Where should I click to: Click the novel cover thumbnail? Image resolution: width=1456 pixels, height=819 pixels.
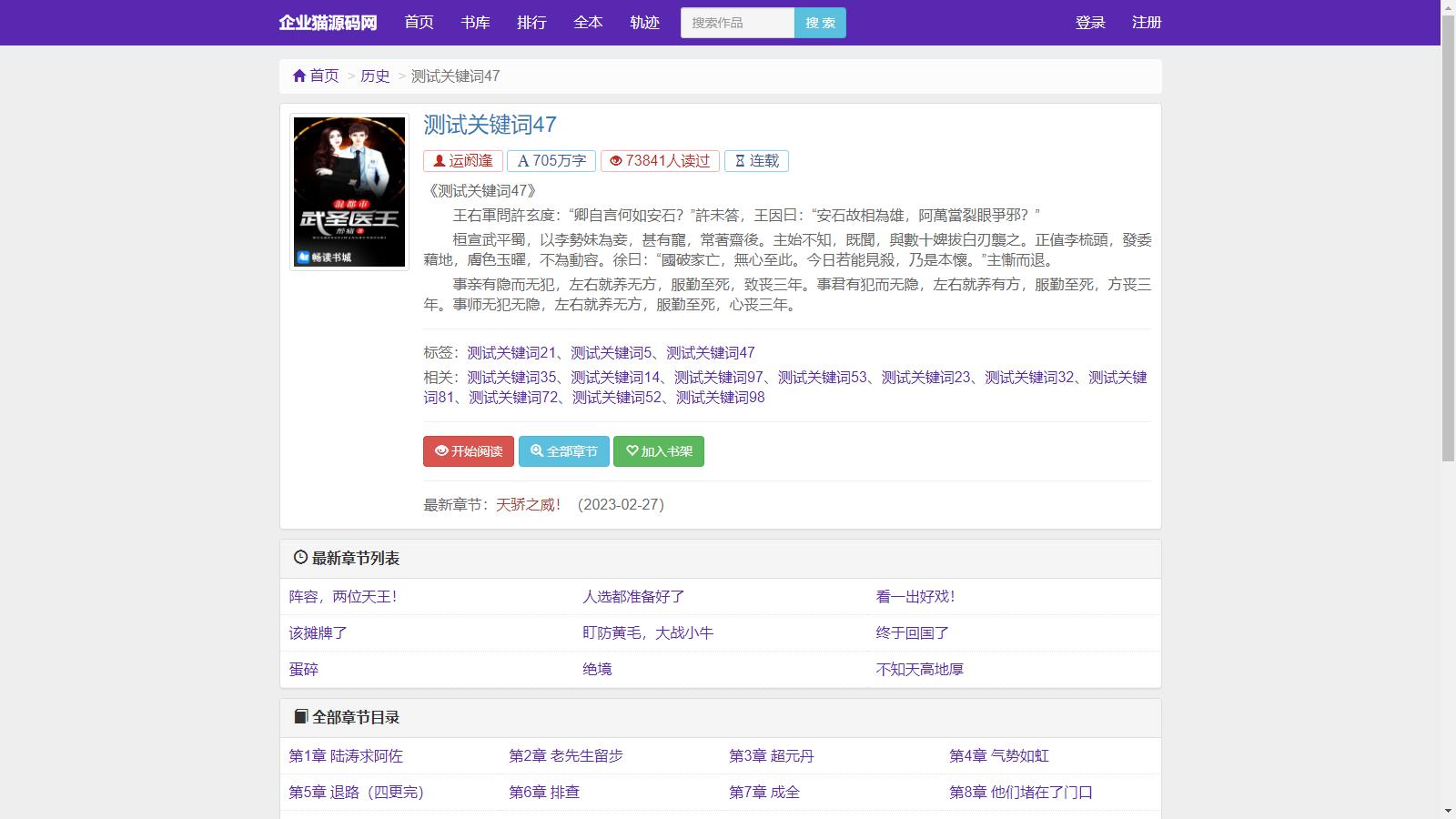click(x=349, y=192)
